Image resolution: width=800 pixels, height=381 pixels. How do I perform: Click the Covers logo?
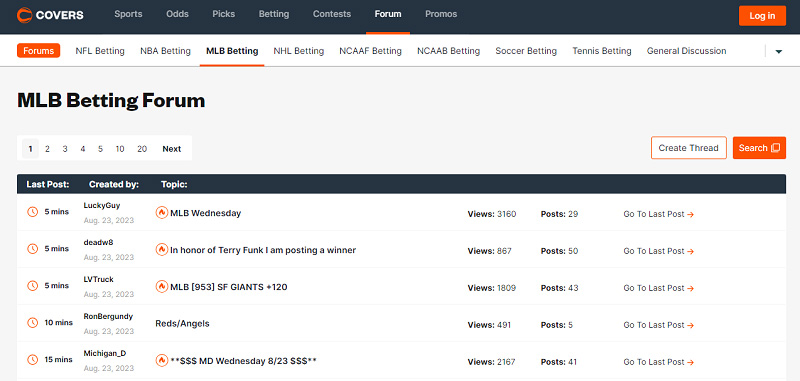click(x=50, y=15)
